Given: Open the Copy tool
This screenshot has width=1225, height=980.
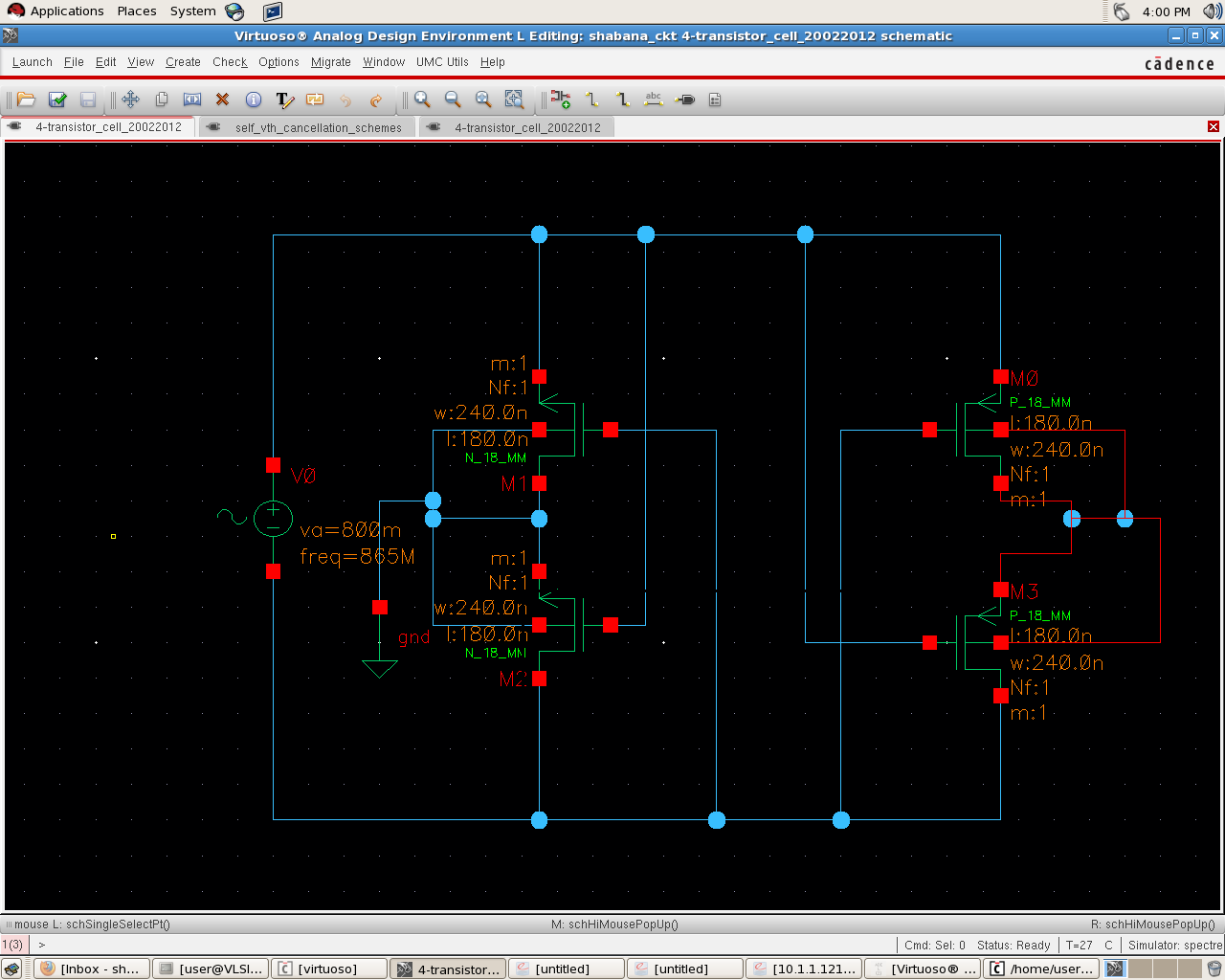Looking at the screenshot, I should [163, 100].
